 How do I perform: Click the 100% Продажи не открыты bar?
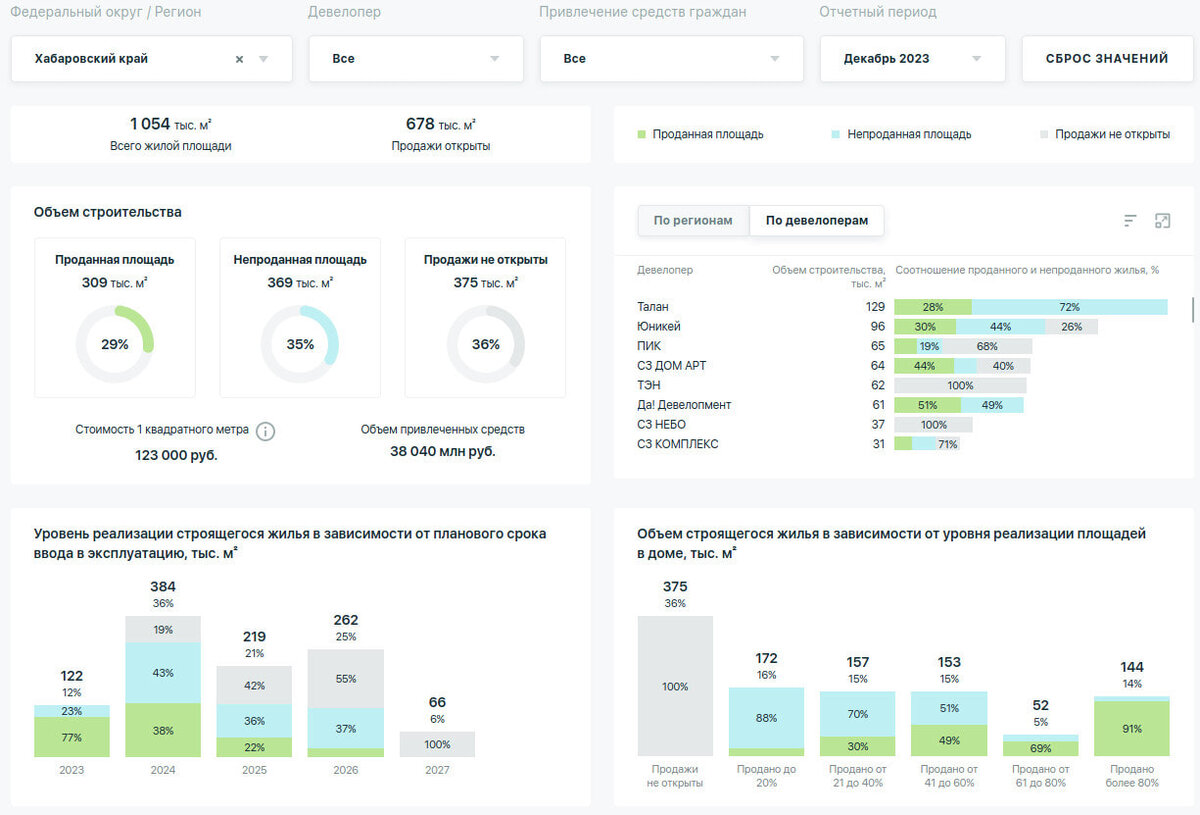pyautogui.click(x=675, y=686)
